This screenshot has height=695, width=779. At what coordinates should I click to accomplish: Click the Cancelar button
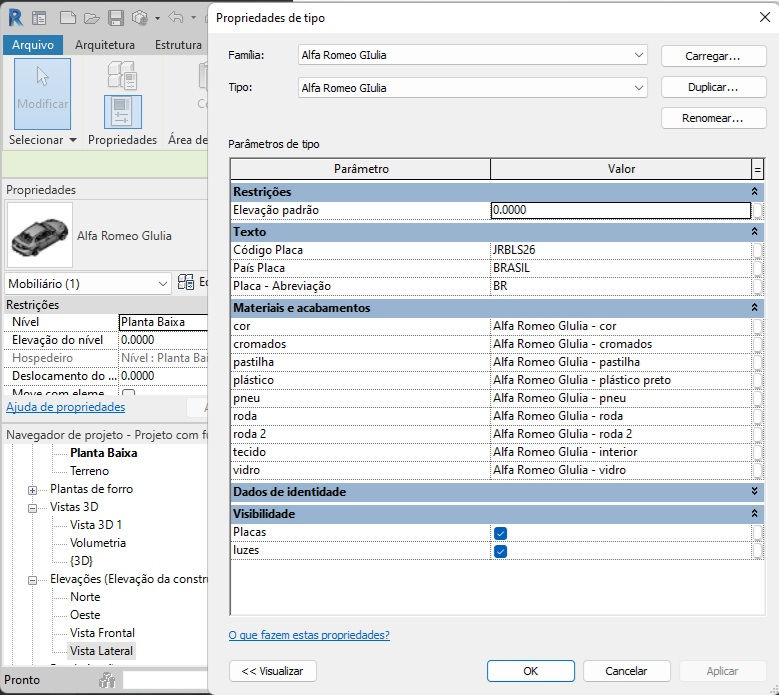point(626,671)
